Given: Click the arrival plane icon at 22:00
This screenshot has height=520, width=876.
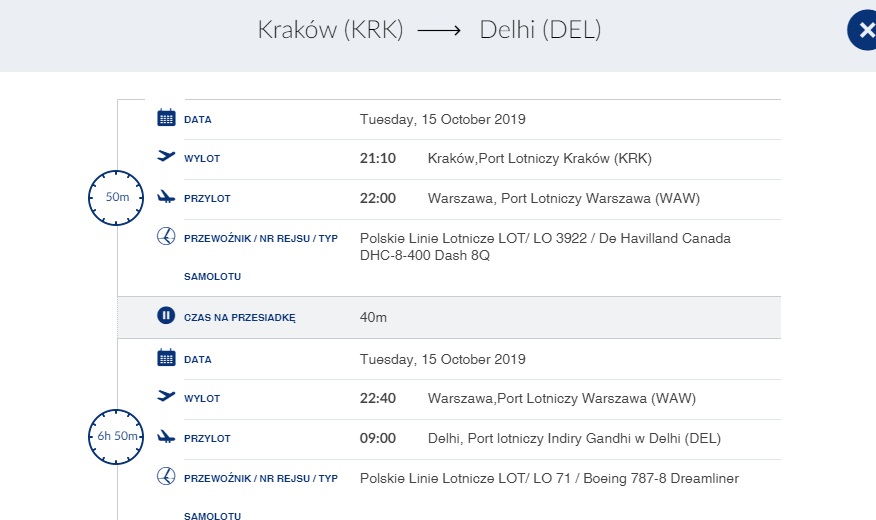Looking at the screenshot, I should (166, 197).
